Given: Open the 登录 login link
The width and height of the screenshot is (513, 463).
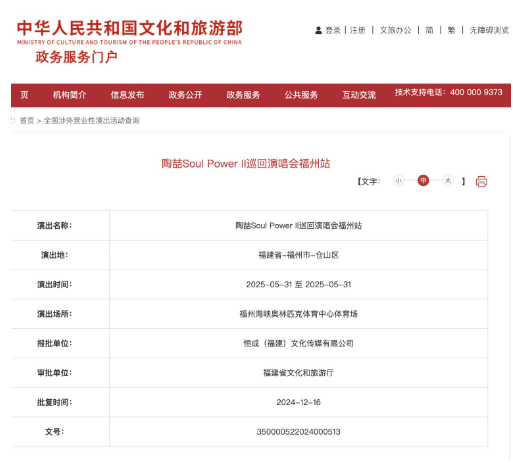Looking at the screenshot, I should (x=332, y=30).
